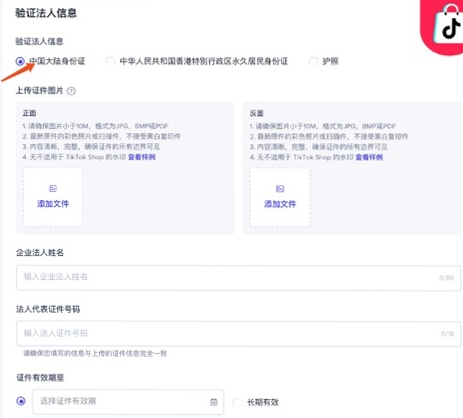Open 查看样例 link in back-side instructions
This screenshot has height=418, width=463.
point(369,157)
